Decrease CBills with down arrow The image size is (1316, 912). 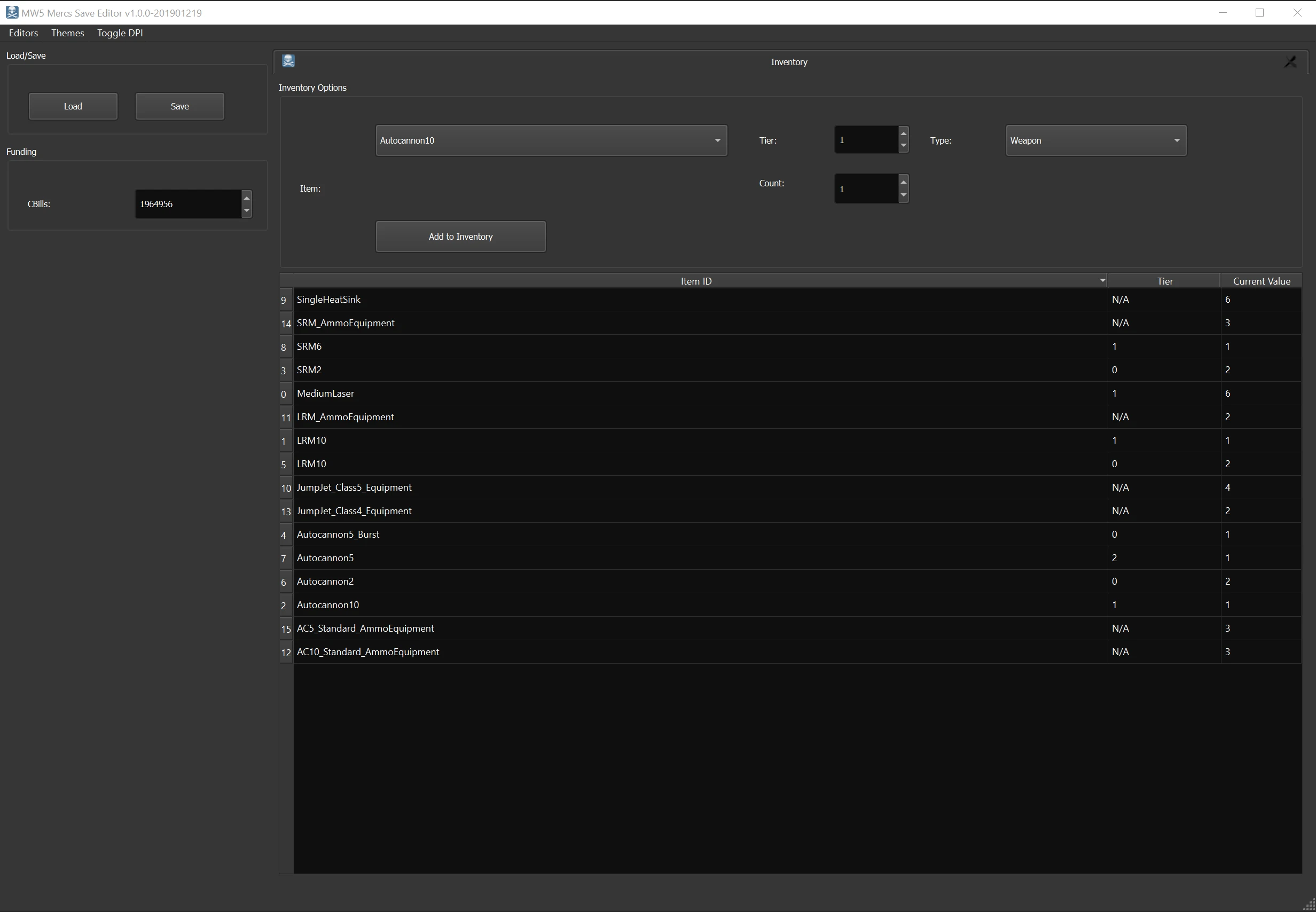point(246,211)
